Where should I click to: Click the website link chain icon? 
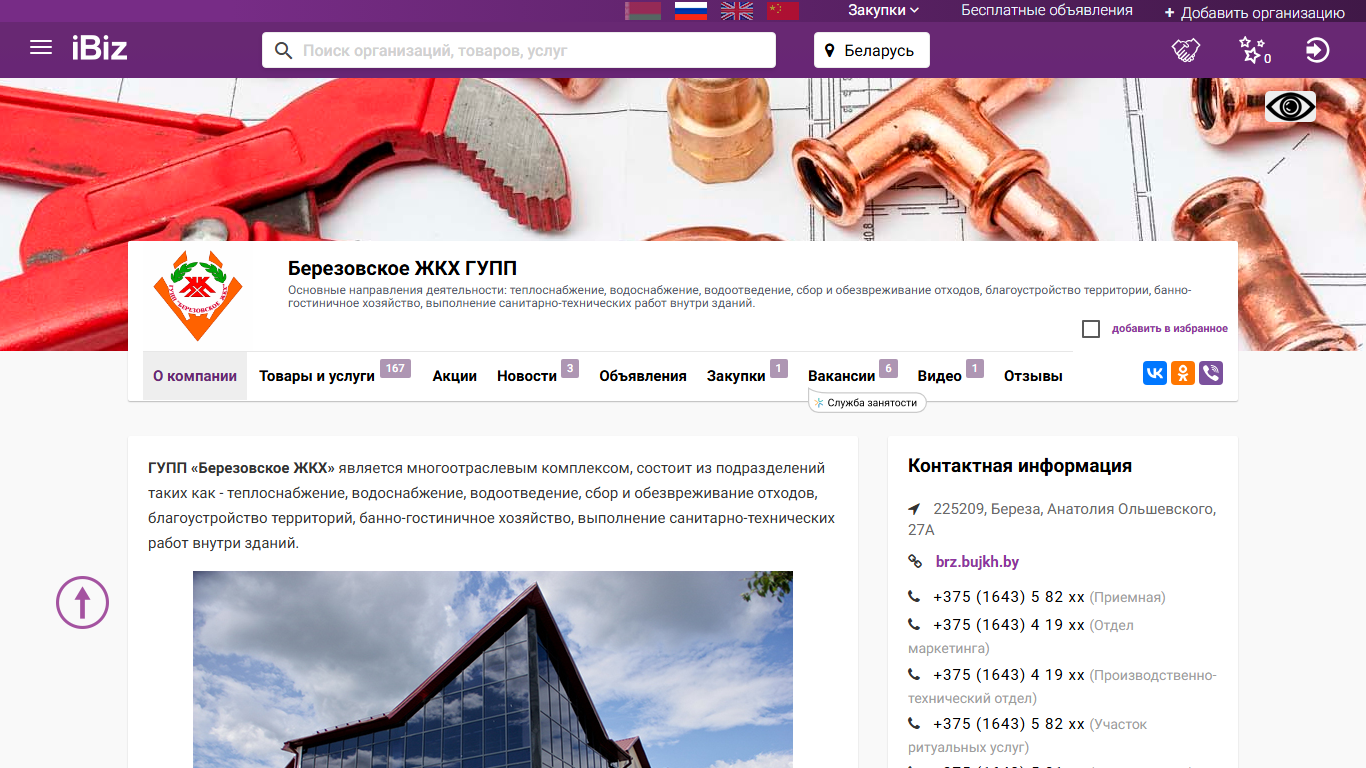915,562
